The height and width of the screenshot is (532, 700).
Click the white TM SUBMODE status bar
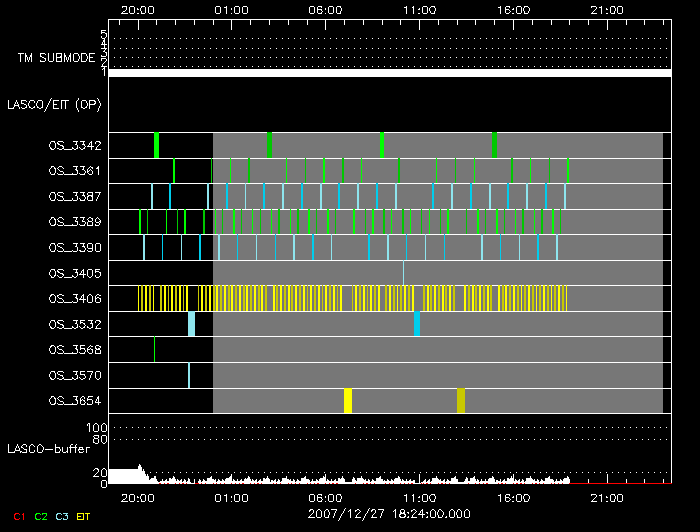(x=388, y=73)
